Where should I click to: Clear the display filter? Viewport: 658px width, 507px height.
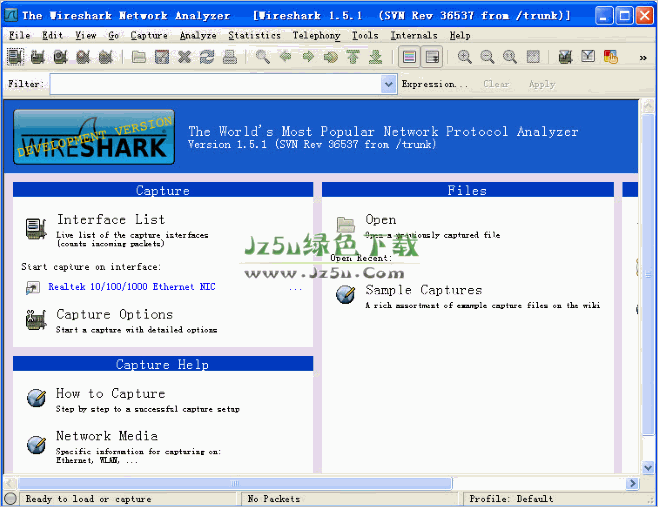pyautogui.click(x=496, y=84)
